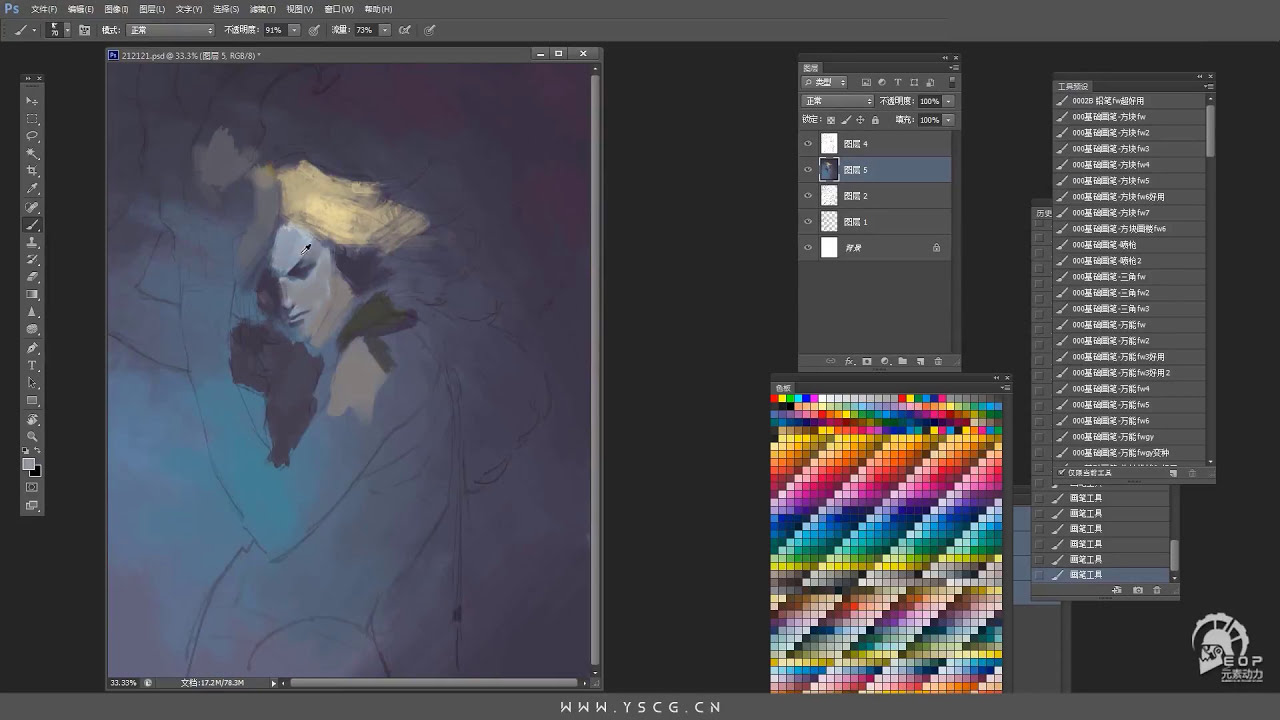The height and width of the screenshot is (720, 1280).
Task: Click the airbrush build-up icon next to flow
Action: (x=405, y=30)
